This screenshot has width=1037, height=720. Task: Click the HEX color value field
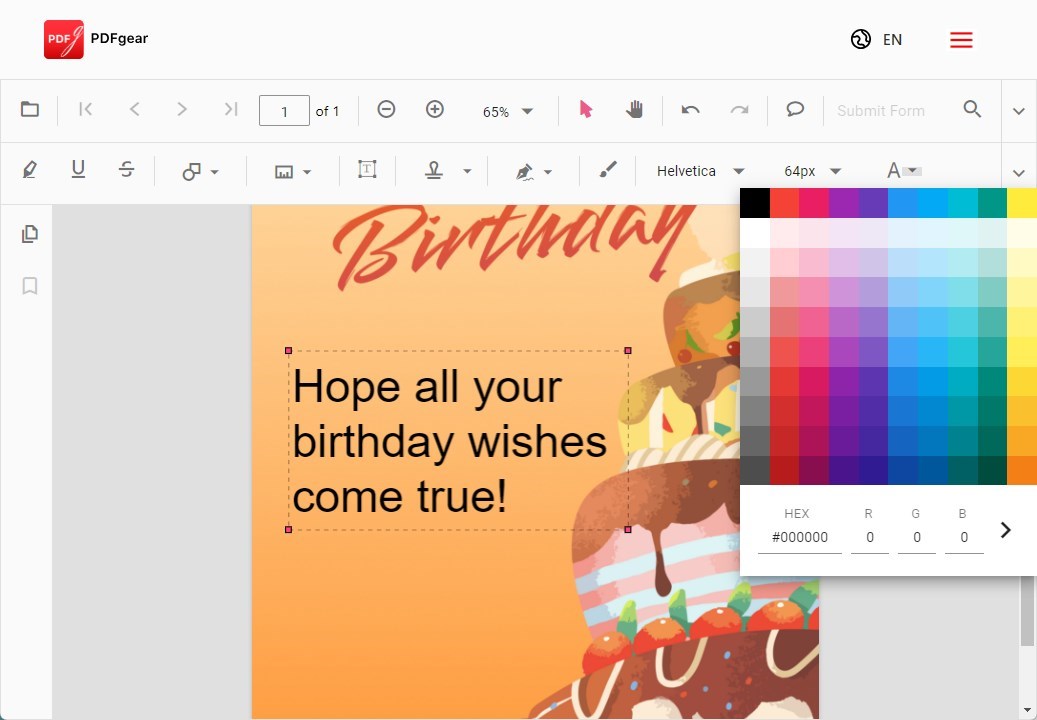pos(798,538)
